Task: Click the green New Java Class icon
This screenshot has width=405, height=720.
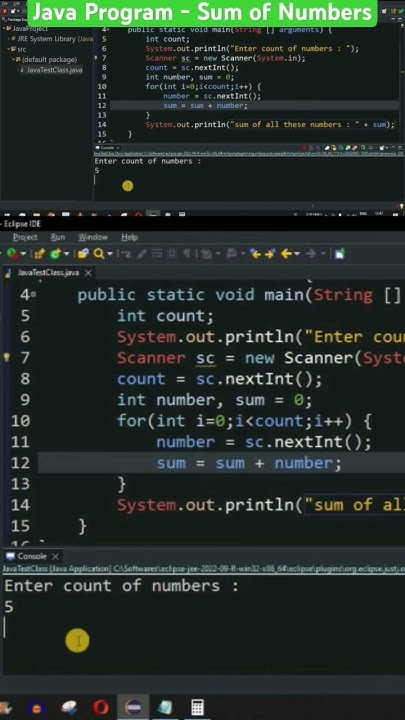Action: tap(56, 253)
